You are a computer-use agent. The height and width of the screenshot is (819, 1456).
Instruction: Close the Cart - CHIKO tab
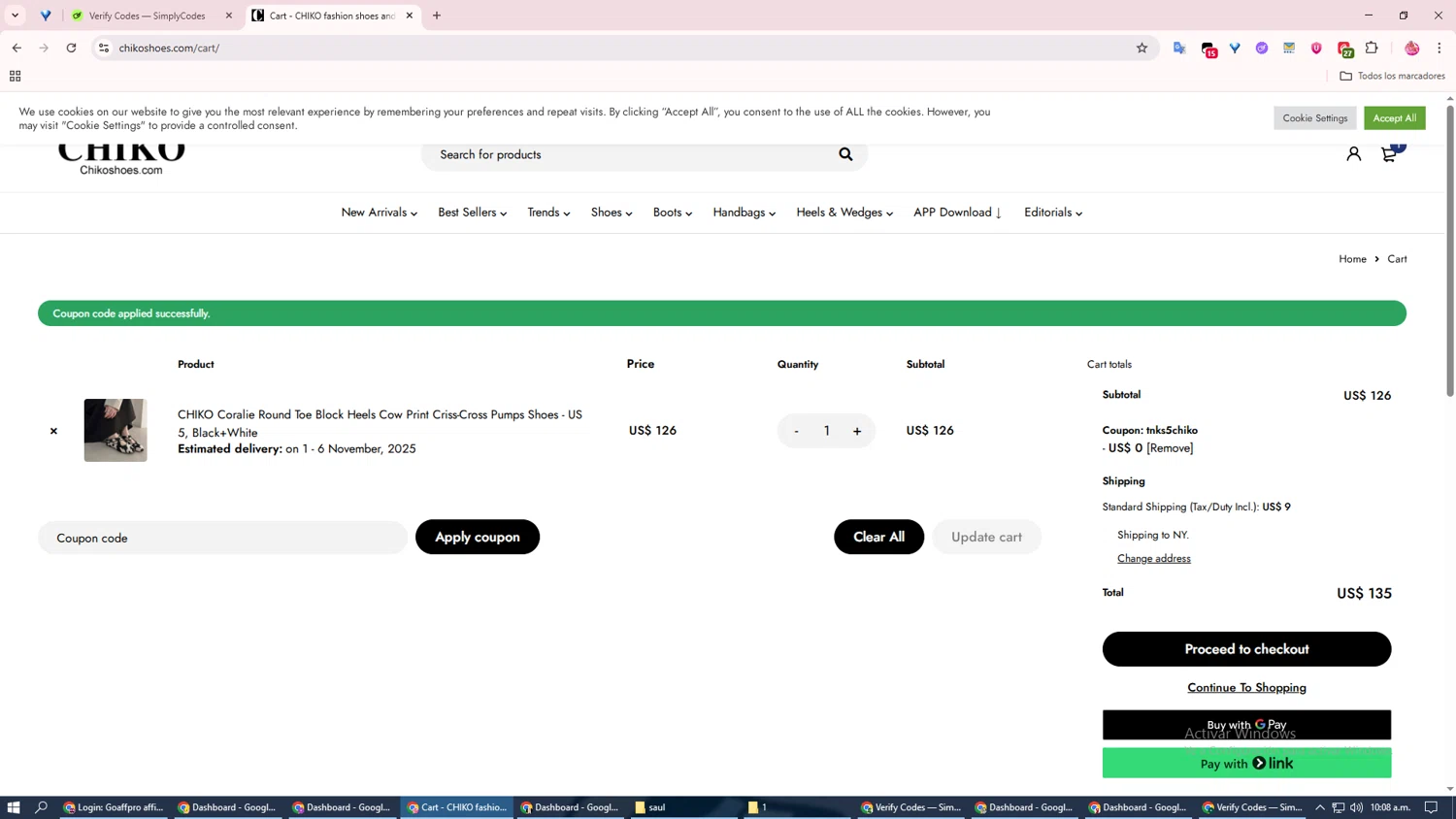tap(410, 16)
